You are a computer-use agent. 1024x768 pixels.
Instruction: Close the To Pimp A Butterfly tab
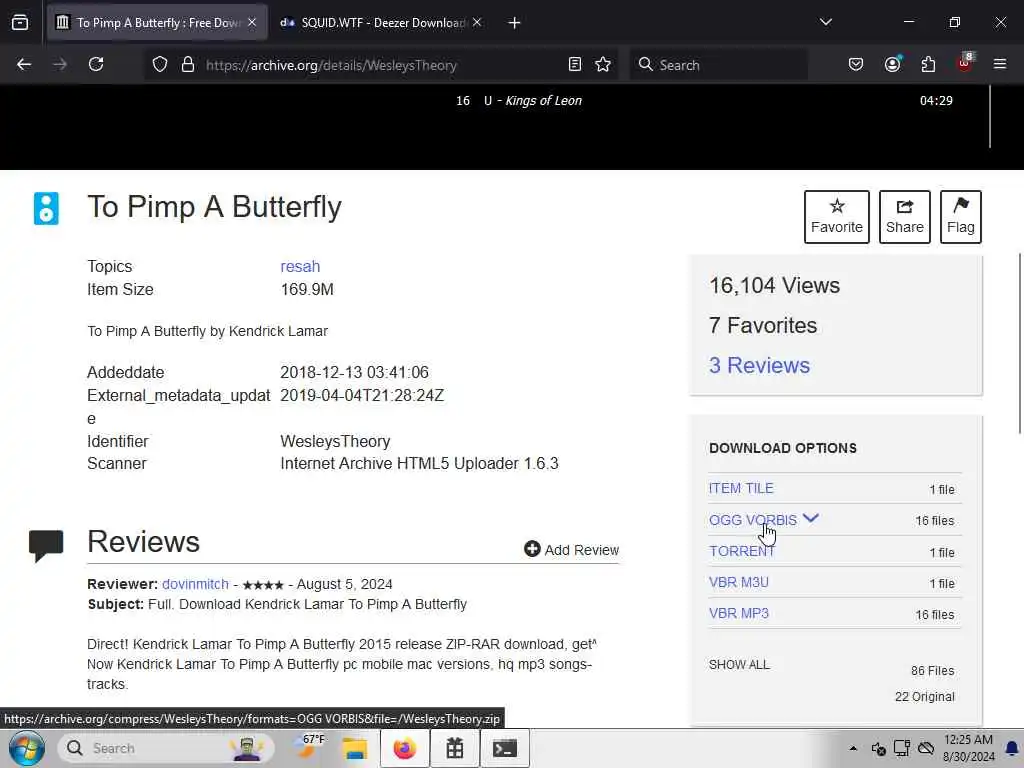[252, 22]
